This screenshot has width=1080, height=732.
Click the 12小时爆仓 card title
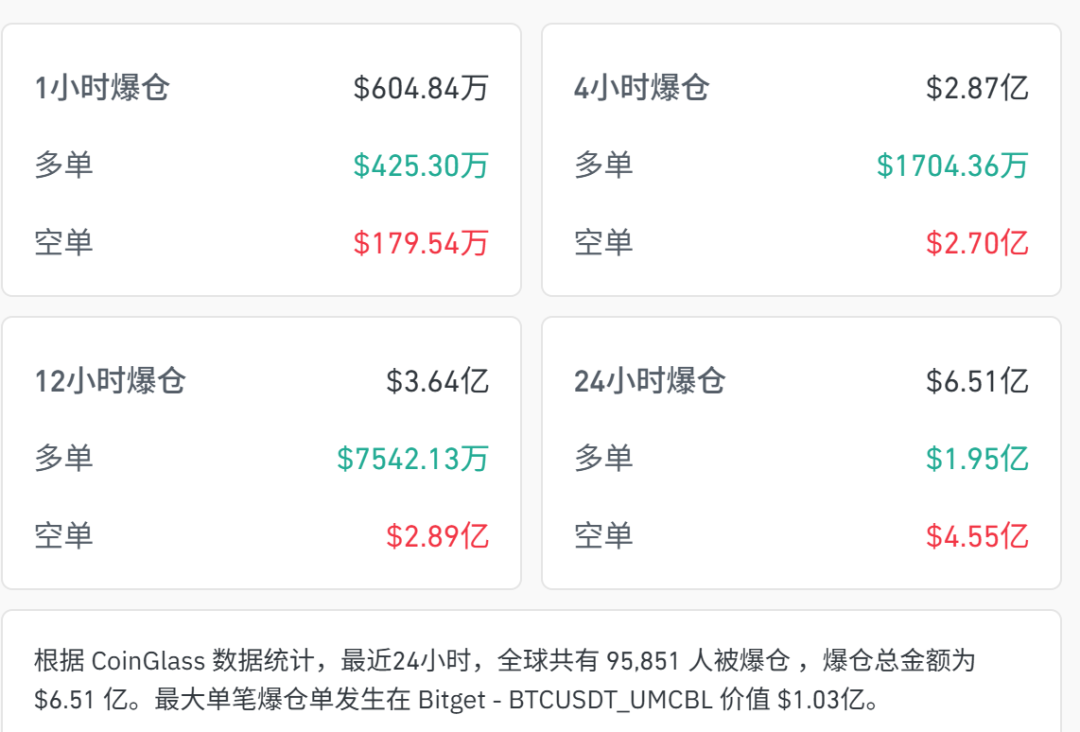click(x=110, y=381)
